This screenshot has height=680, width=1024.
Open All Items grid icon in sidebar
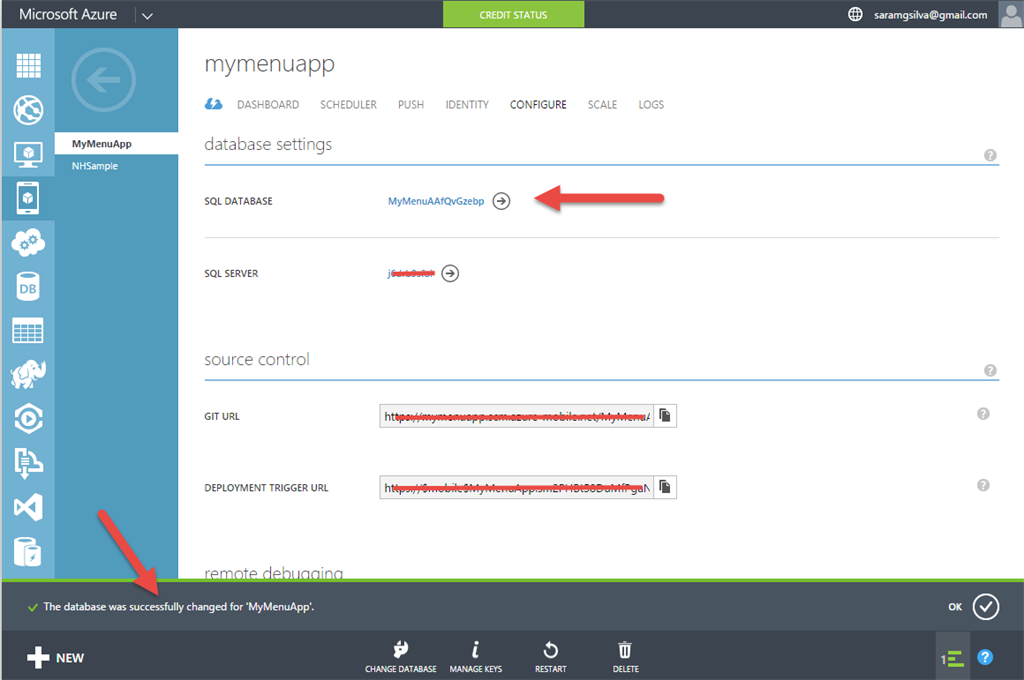(x=28, y=65)
